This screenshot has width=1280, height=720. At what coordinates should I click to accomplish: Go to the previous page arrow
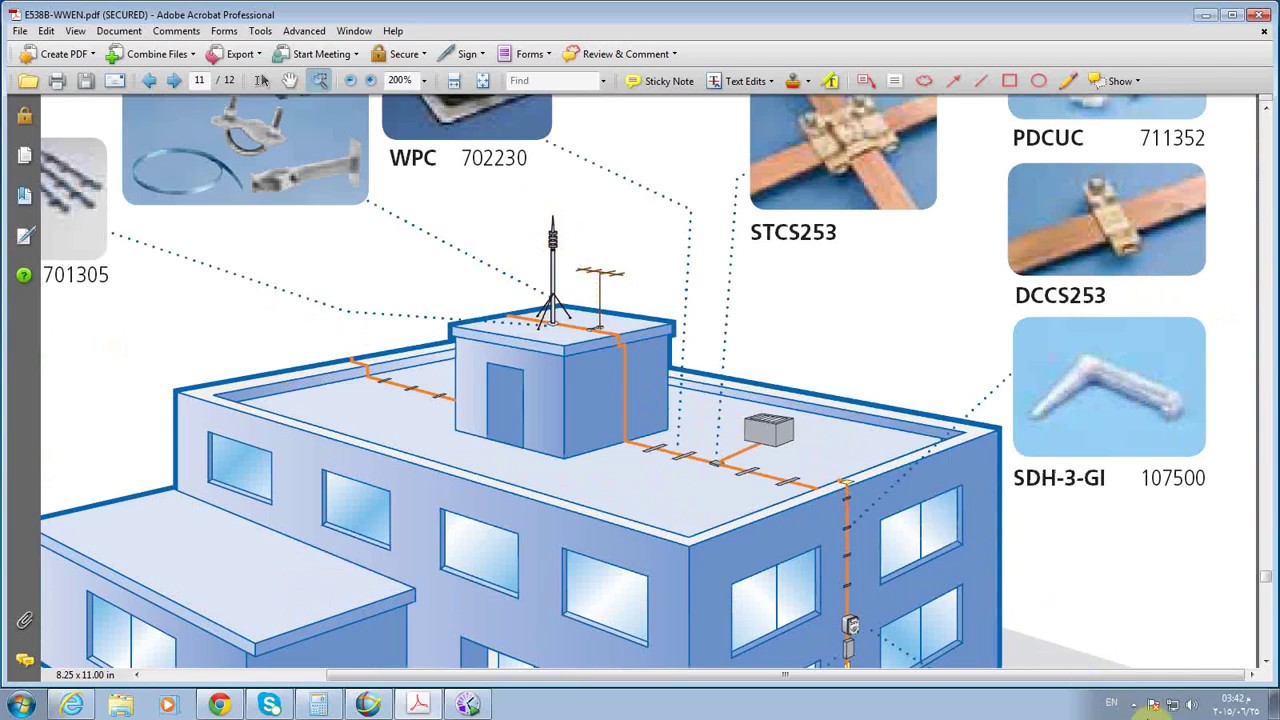tap(149, 81)
